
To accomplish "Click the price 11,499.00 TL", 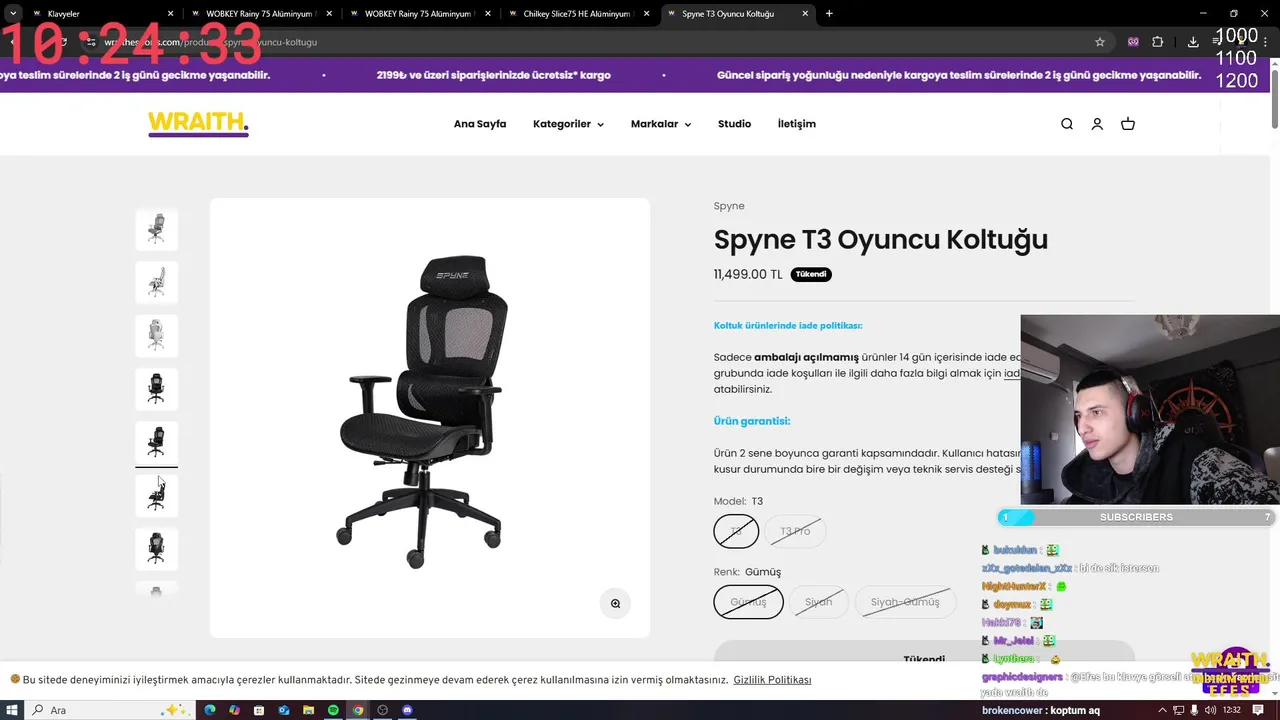I will coord(748,274).
